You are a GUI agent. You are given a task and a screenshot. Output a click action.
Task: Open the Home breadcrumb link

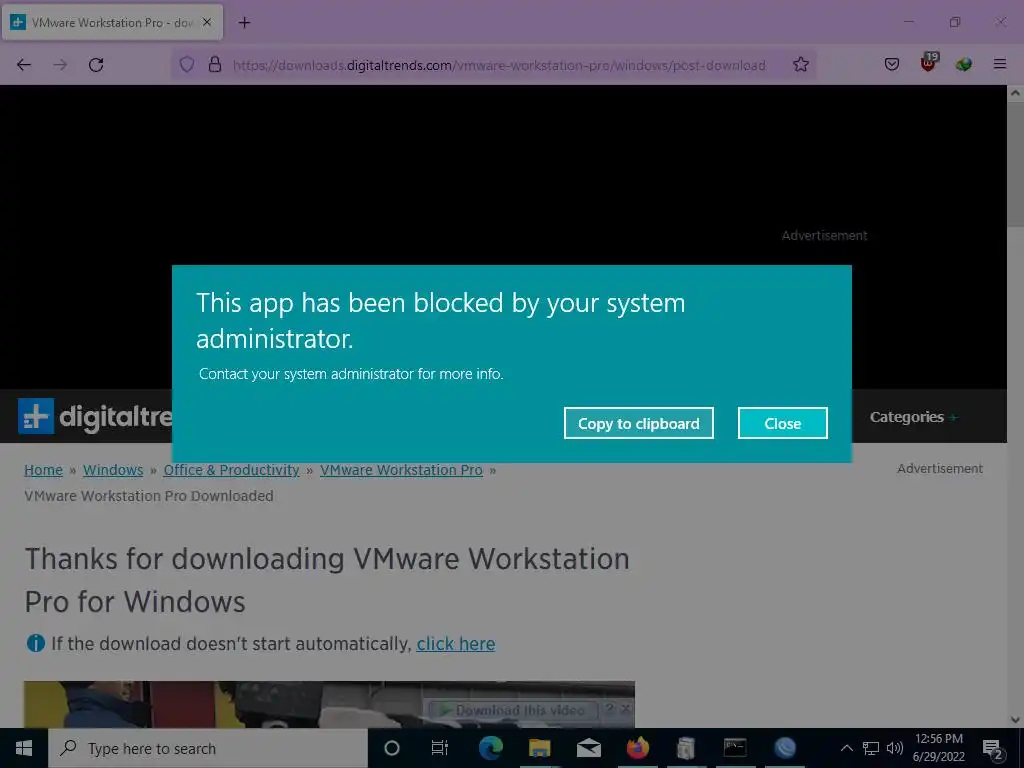tap(43, 470)
